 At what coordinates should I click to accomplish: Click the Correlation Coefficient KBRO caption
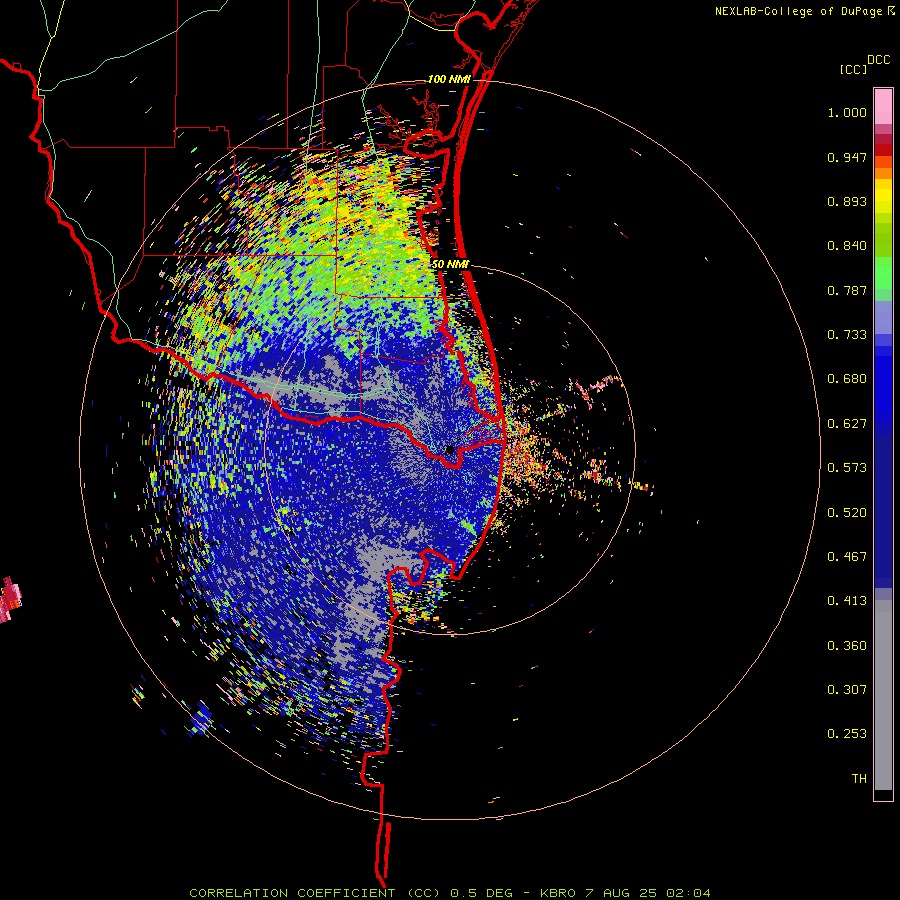click(x=450, y=893)
